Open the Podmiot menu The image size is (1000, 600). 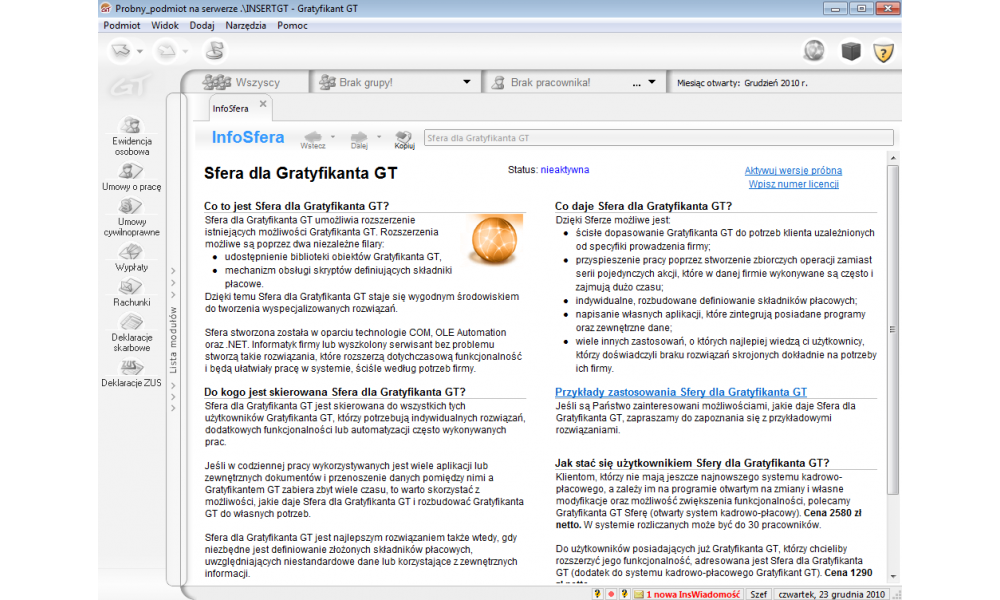121,26
